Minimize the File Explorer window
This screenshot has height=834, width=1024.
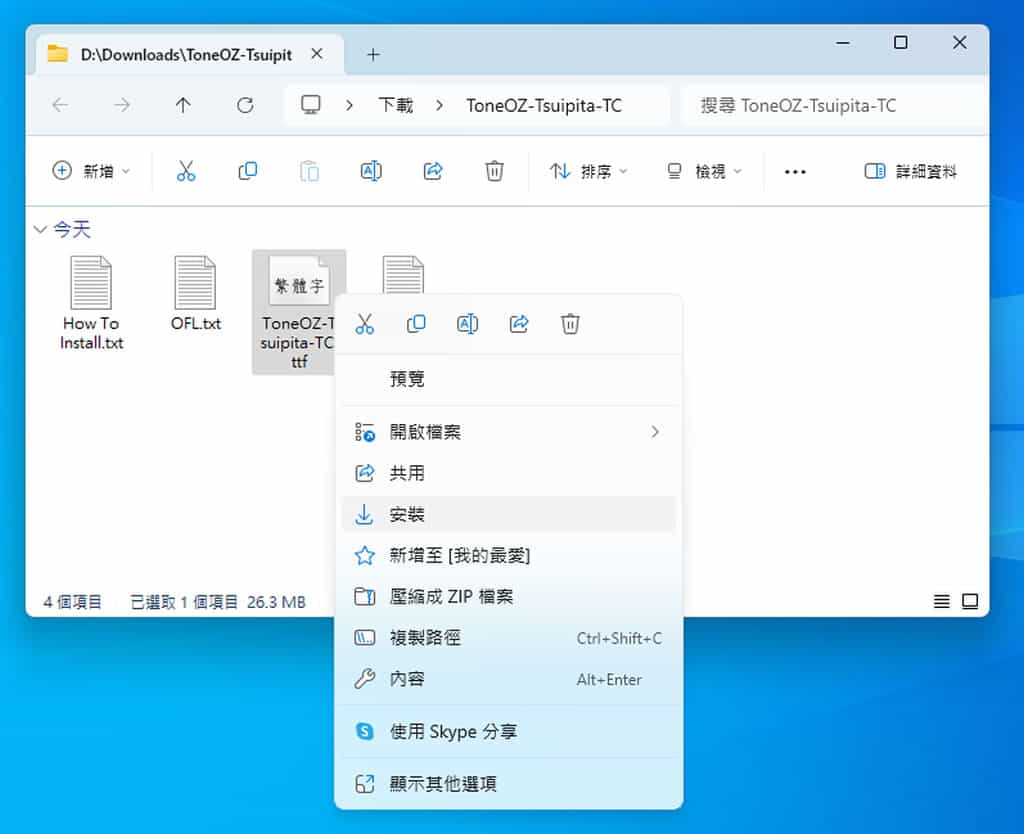[843, 43]
